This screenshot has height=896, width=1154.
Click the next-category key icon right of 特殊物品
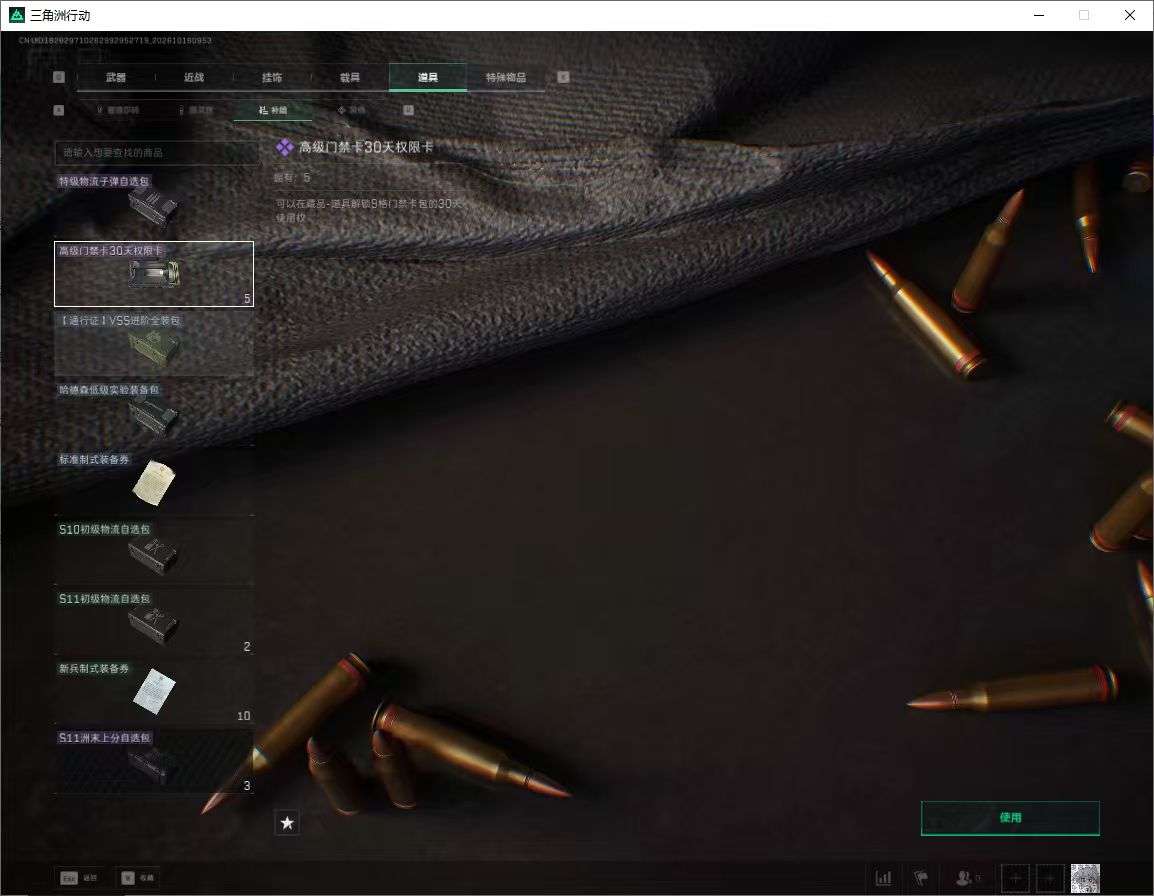tap(563, 77)
